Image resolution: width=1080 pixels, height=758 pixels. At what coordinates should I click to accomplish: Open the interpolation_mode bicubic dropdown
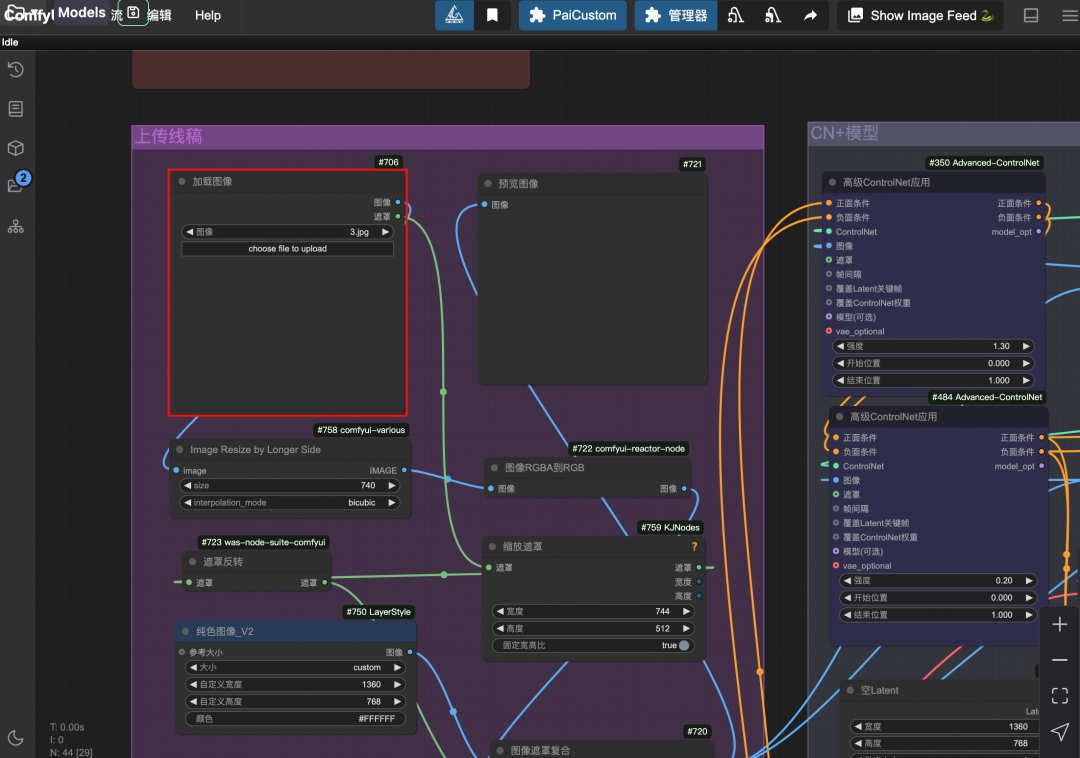click(x=290, y=503)
